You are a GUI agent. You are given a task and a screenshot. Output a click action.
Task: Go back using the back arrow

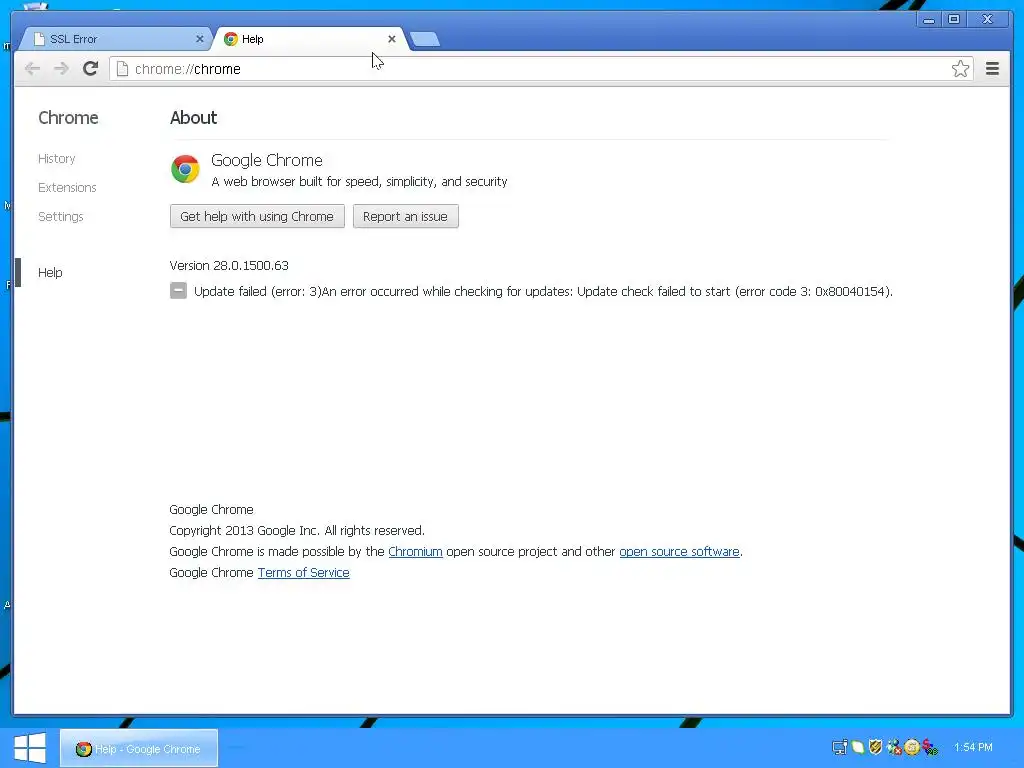click(32, 69)
